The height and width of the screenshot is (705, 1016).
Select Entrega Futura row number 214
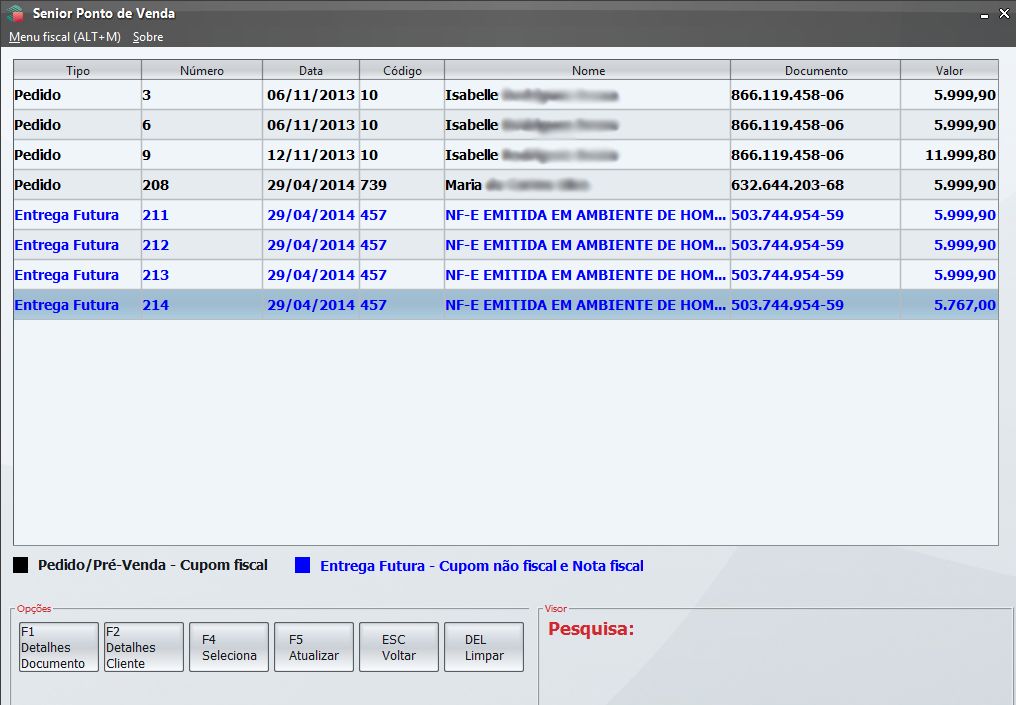pos(505,305)
